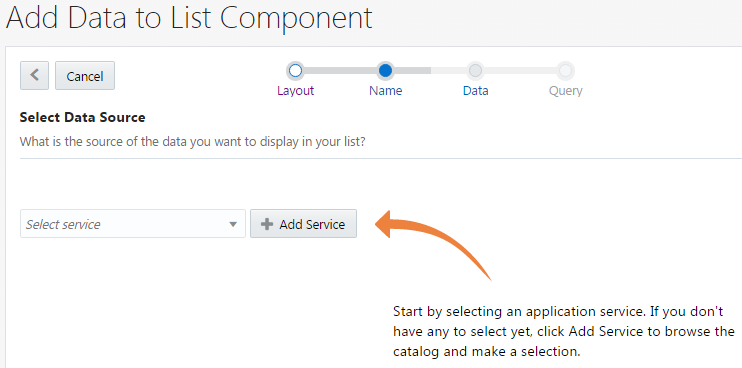The height and width of the screenshot is (368, 742).
Task: Click the Add Service button
Action: click(303, 224)
